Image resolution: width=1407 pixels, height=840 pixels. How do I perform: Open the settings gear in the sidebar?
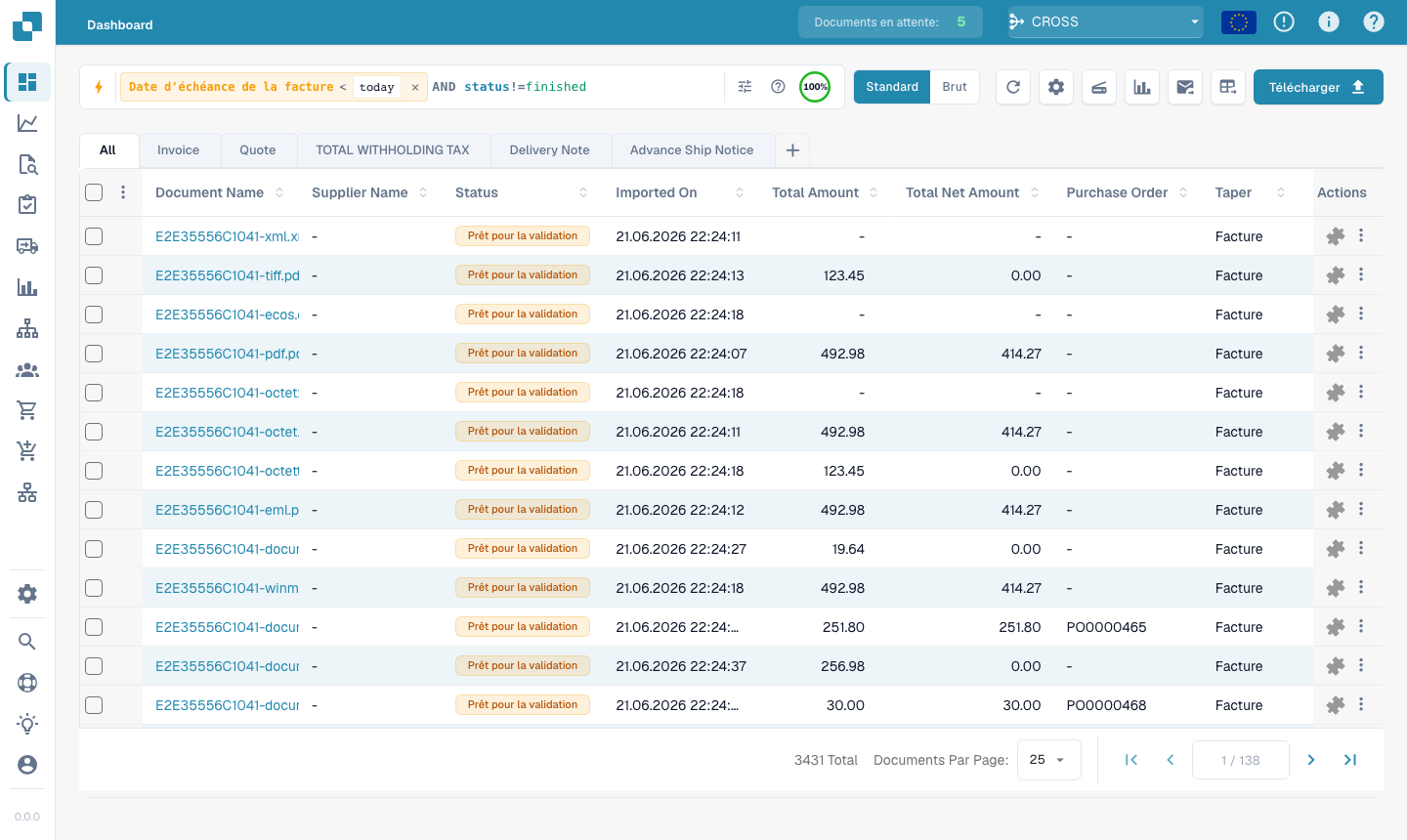[x=27, y=594]
